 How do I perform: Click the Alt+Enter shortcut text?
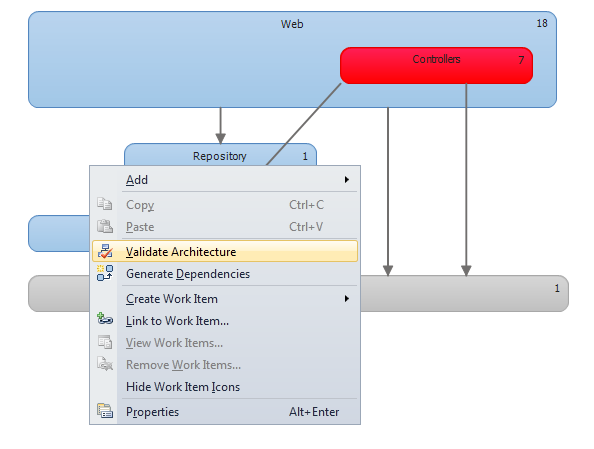click(x=314, y=411)
